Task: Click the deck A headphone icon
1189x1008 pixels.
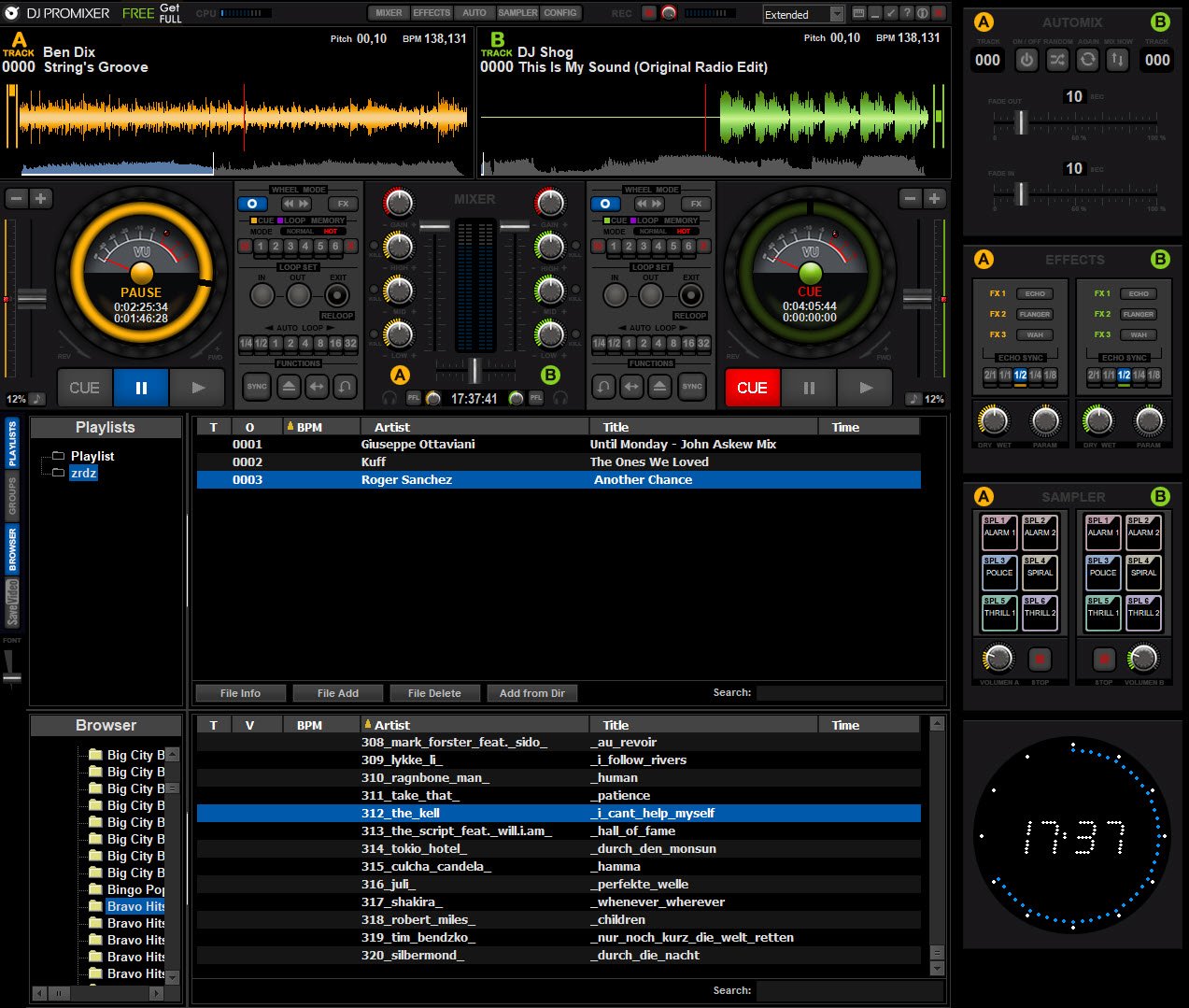Action: point(389,399)
